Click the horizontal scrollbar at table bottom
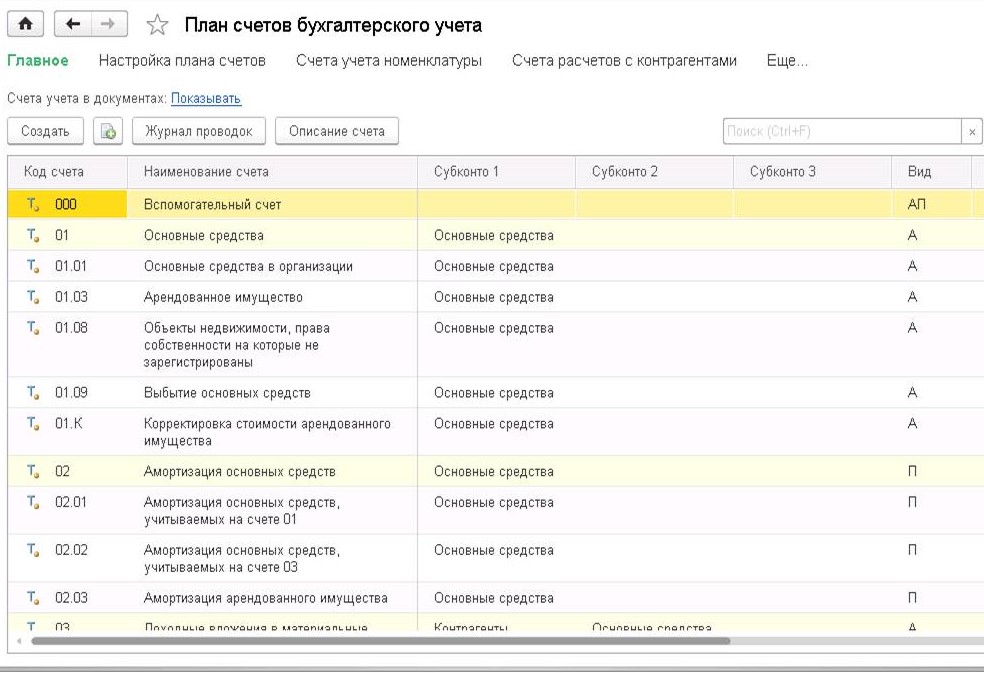The width and height of the screenshot is (984, 673). (380, 641)
